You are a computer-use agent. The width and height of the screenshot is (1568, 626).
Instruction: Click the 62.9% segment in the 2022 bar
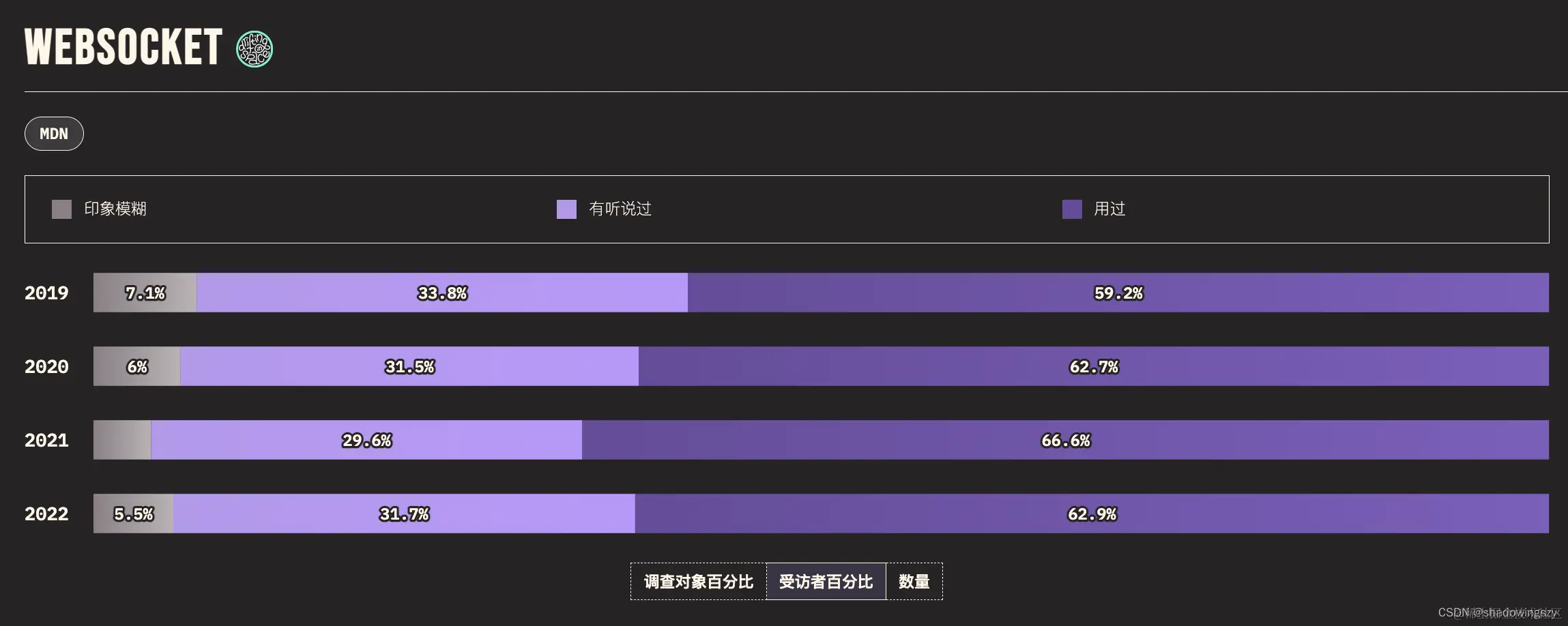[1092, 513]
